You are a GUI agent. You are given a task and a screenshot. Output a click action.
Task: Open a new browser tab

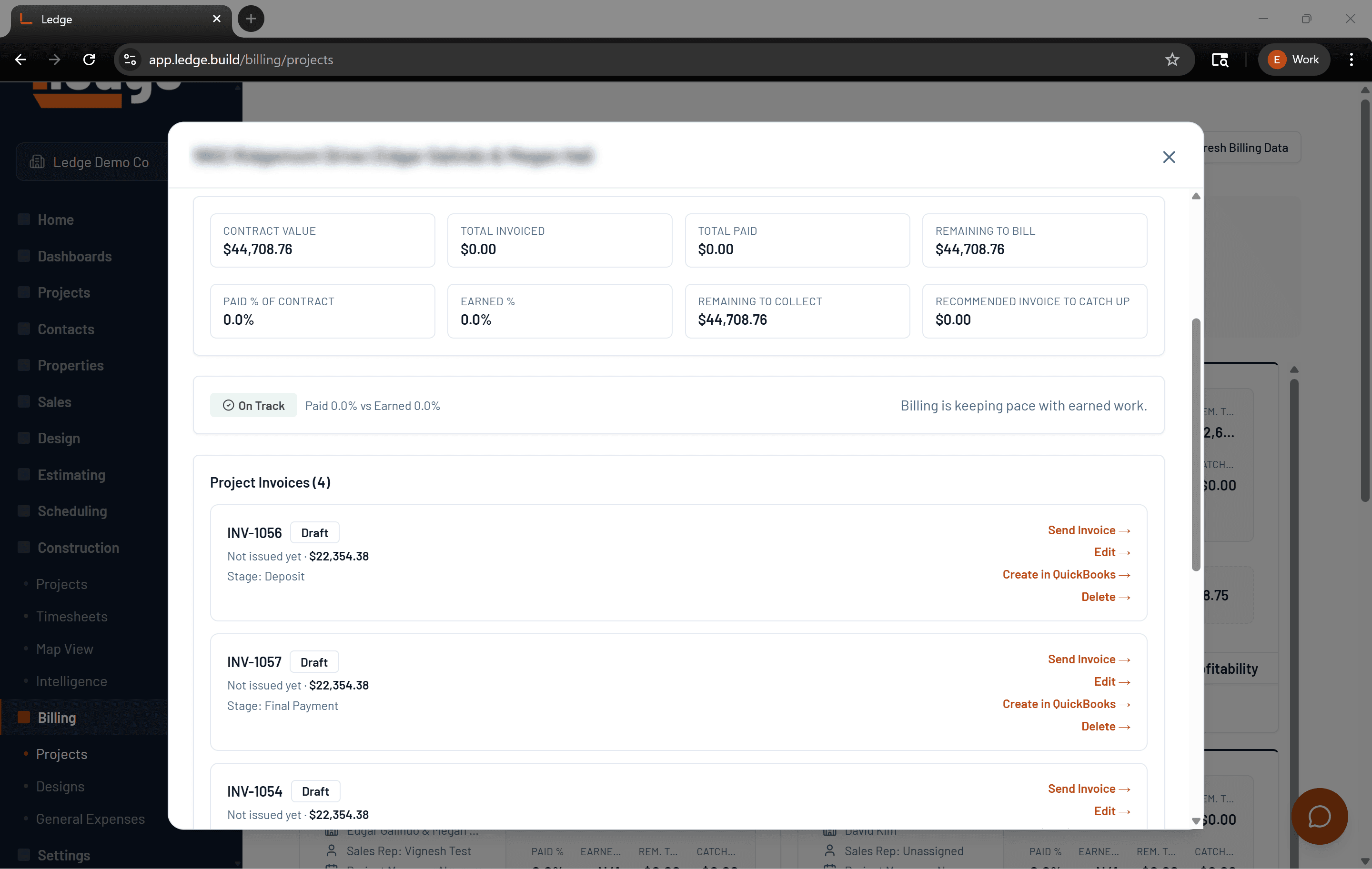pos(251,20)
